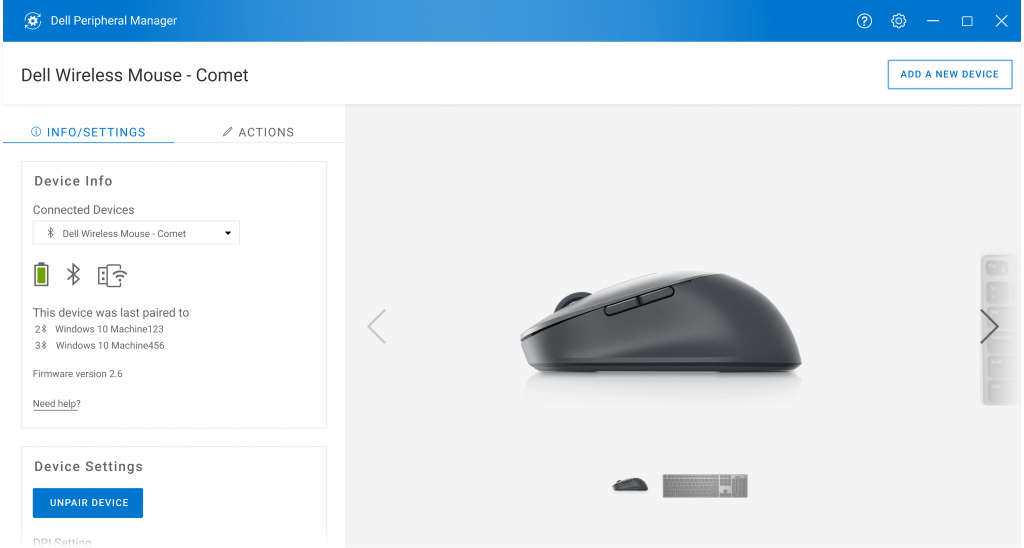The height and width of the screenshot is (548, 1024).
Task: Select the mouse thumbnail in carousel
Action: point(630,485)
